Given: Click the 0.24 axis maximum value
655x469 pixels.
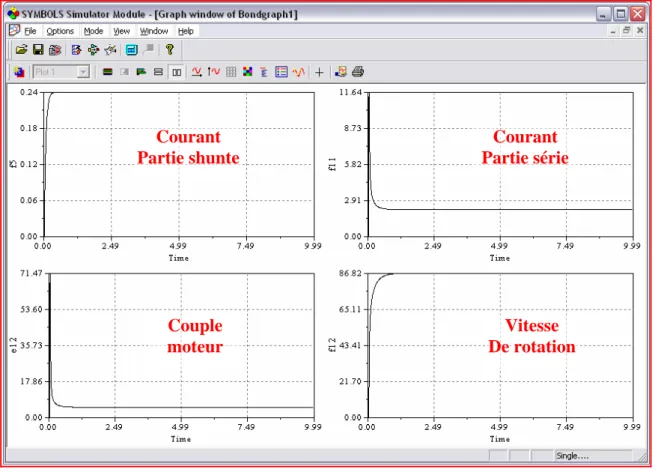Looking at the screenshot, I should pos(29,92).
